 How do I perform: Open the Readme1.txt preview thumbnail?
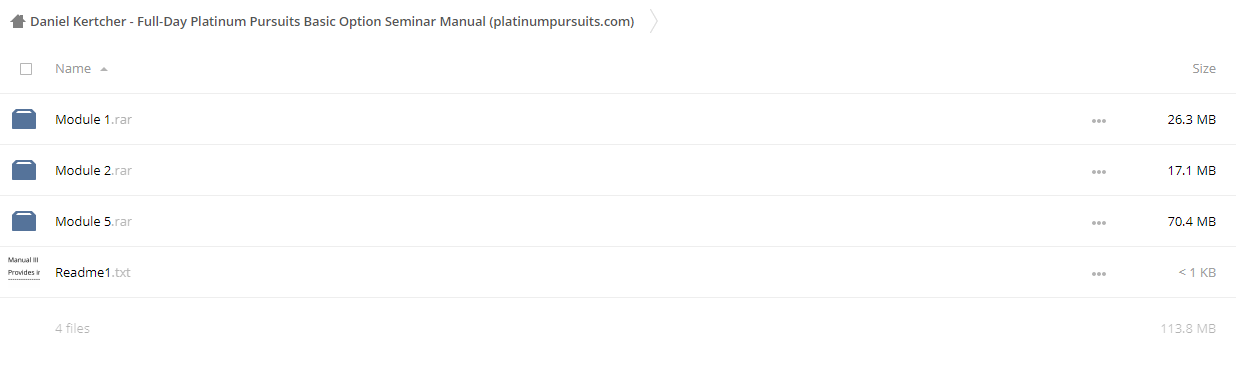24,266
